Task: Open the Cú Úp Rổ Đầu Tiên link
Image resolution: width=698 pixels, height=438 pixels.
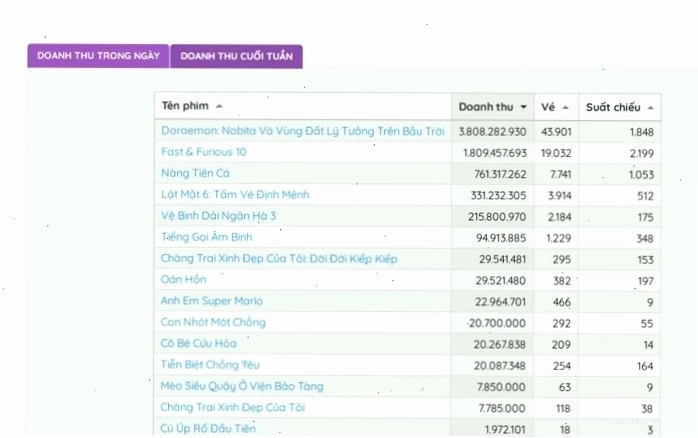Action: pos(208,429)
